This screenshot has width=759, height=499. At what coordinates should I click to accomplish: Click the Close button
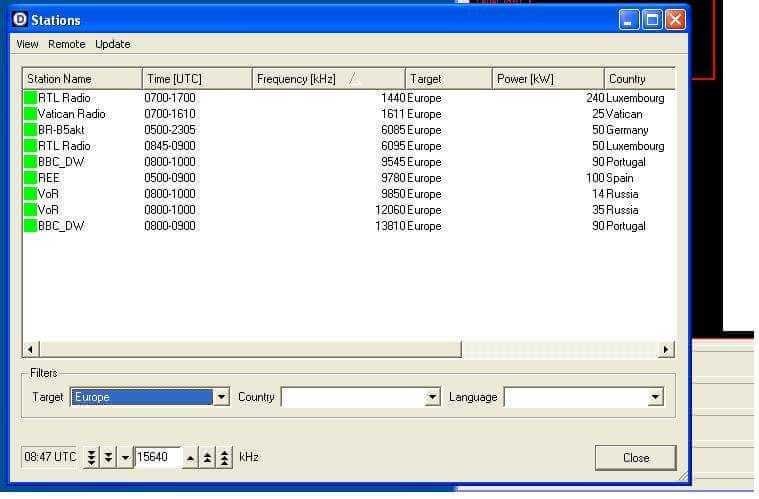coord(636,457)
